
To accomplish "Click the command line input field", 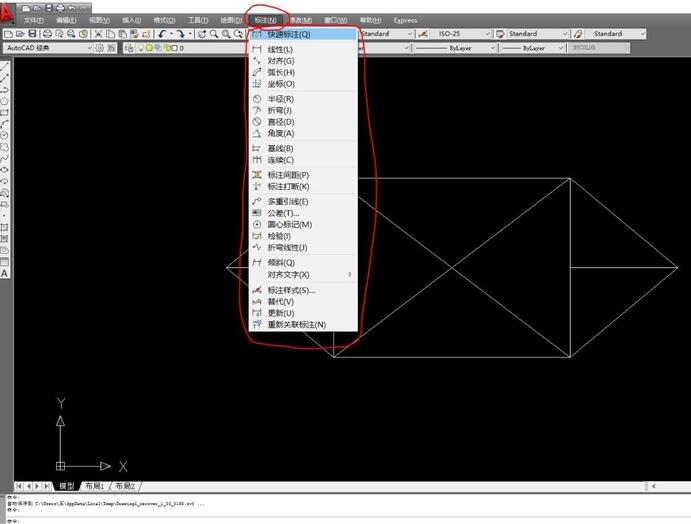I will click(348, 521).
